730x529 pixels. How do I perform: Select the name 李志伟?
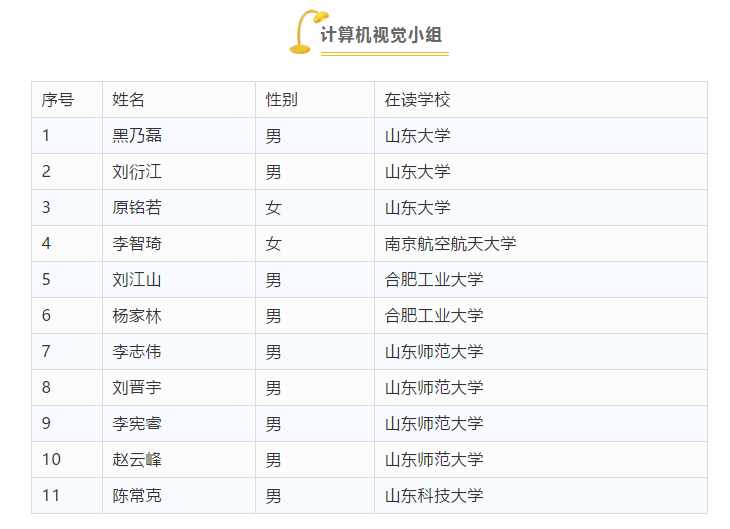point(137,352)
